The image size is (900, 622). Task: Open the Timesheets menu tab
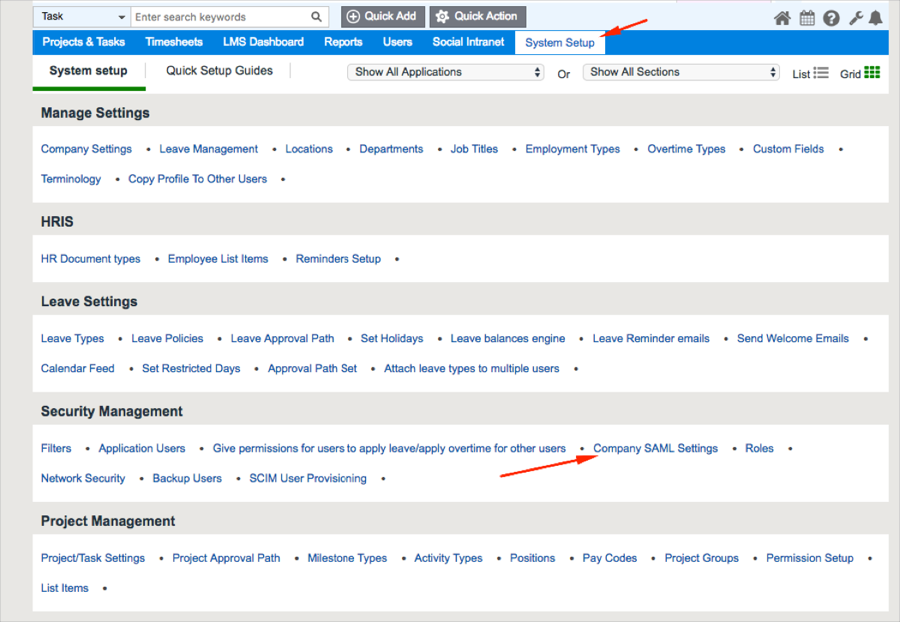(174, 42)
